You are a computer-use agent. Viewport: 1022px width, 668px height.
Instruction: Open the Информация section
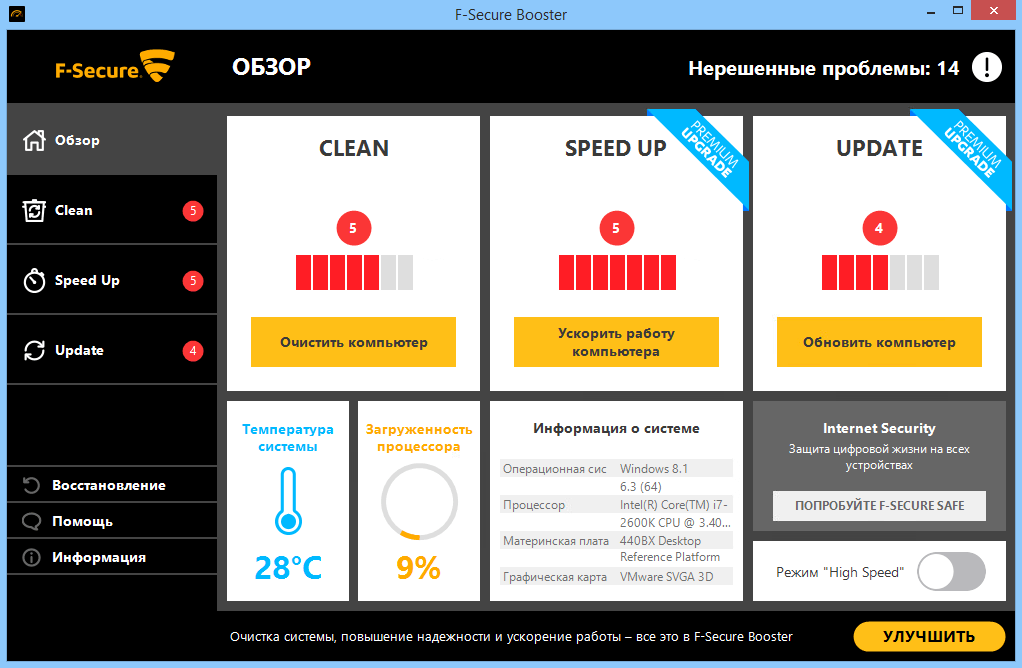click(30, 556)
